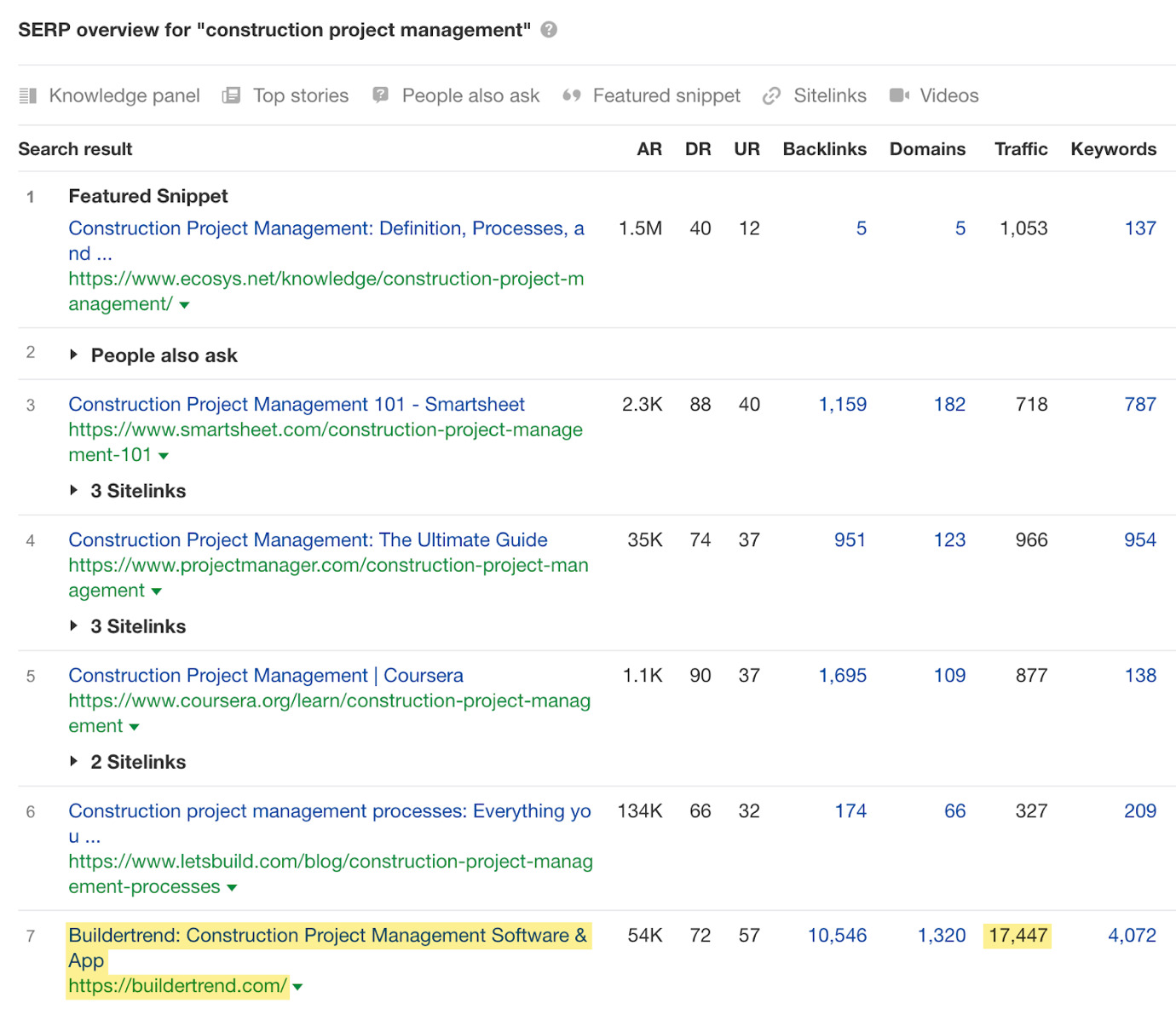Click the 954 keywords for projectmanager.com
Screen dimensions: 1176x1009
click(x=1139, y=539)
